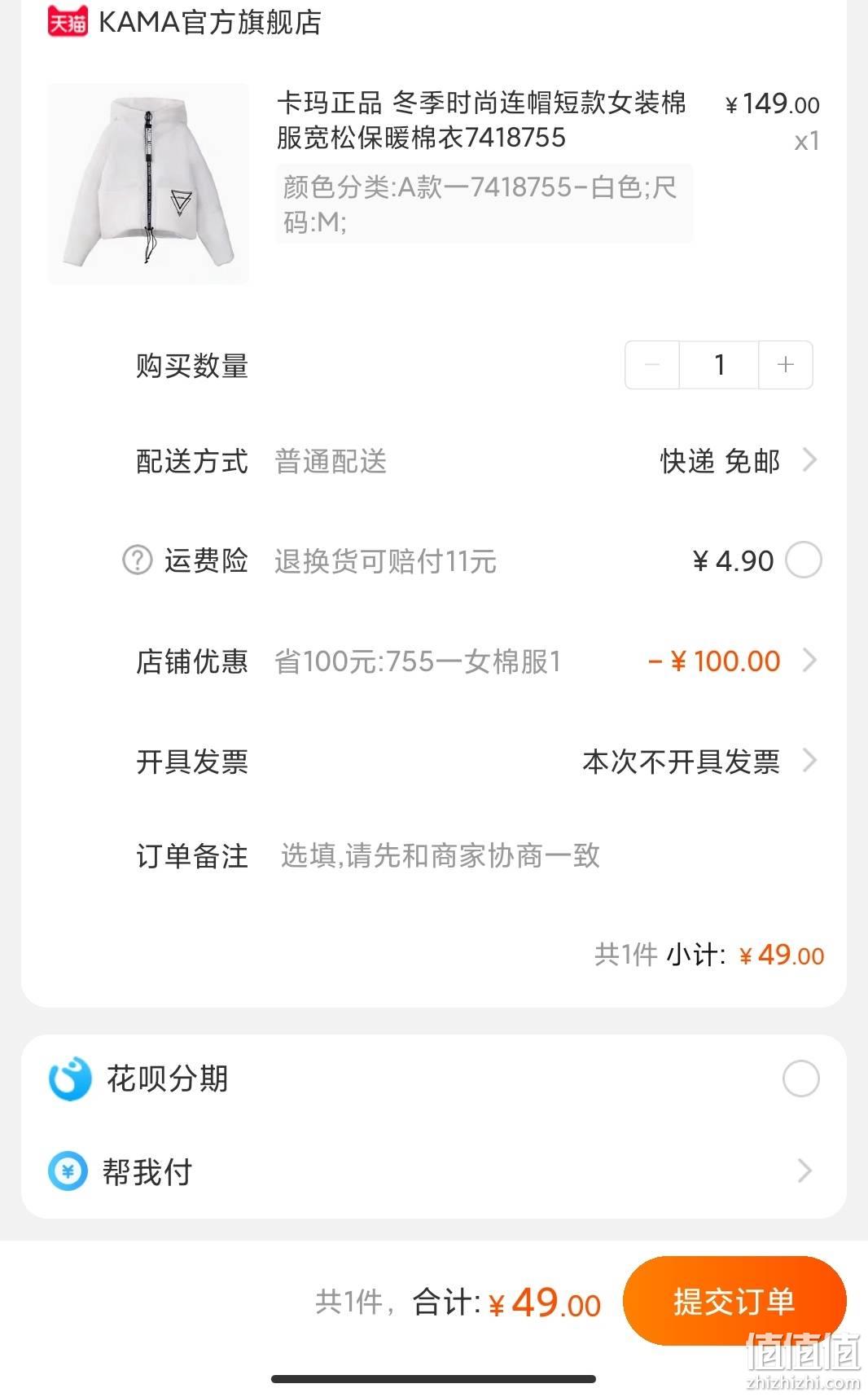Expand the 店铺优惠 discount chevron

pos(809,660)
